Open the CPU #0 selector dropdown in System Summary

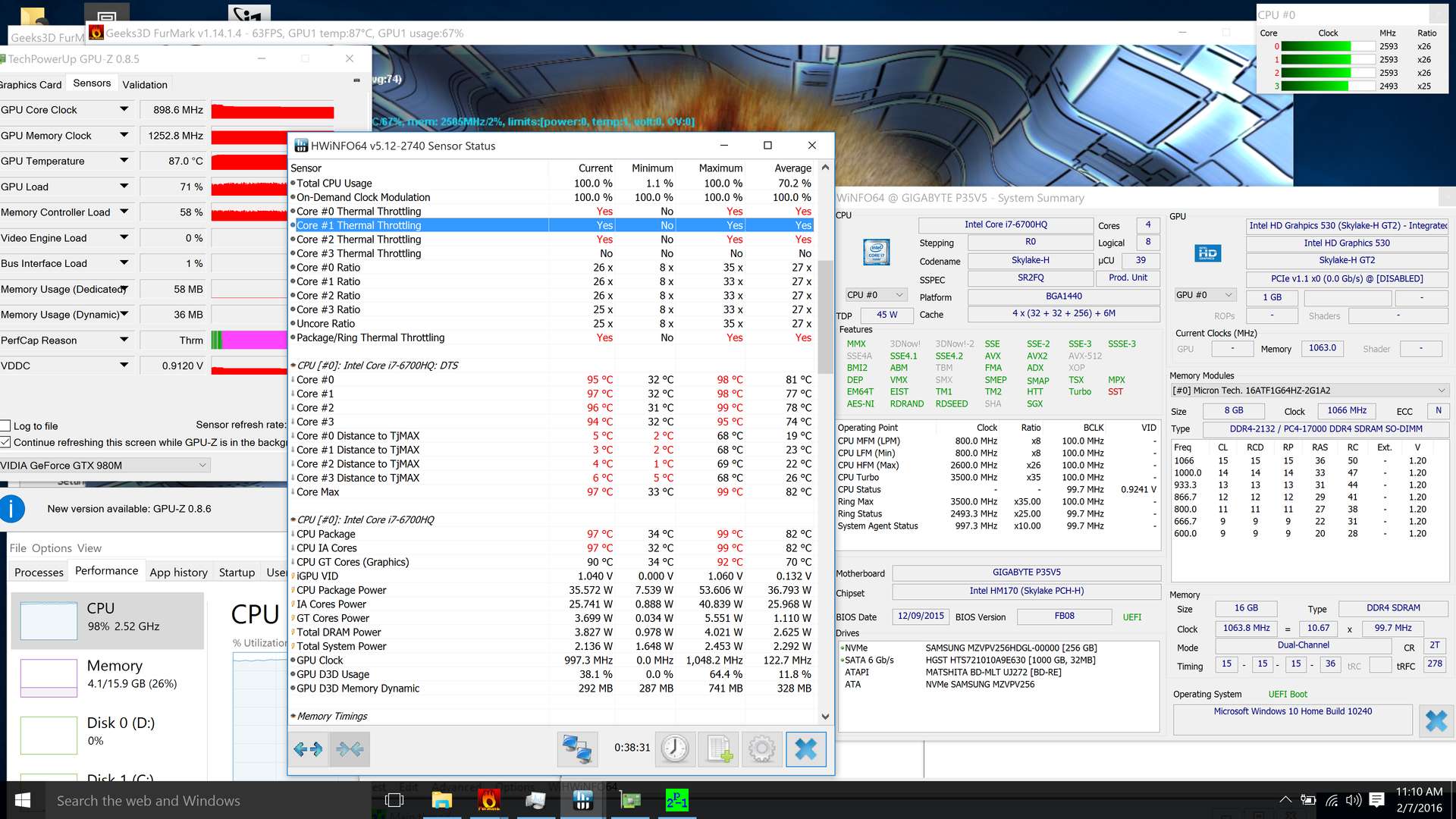click(876, 295)
